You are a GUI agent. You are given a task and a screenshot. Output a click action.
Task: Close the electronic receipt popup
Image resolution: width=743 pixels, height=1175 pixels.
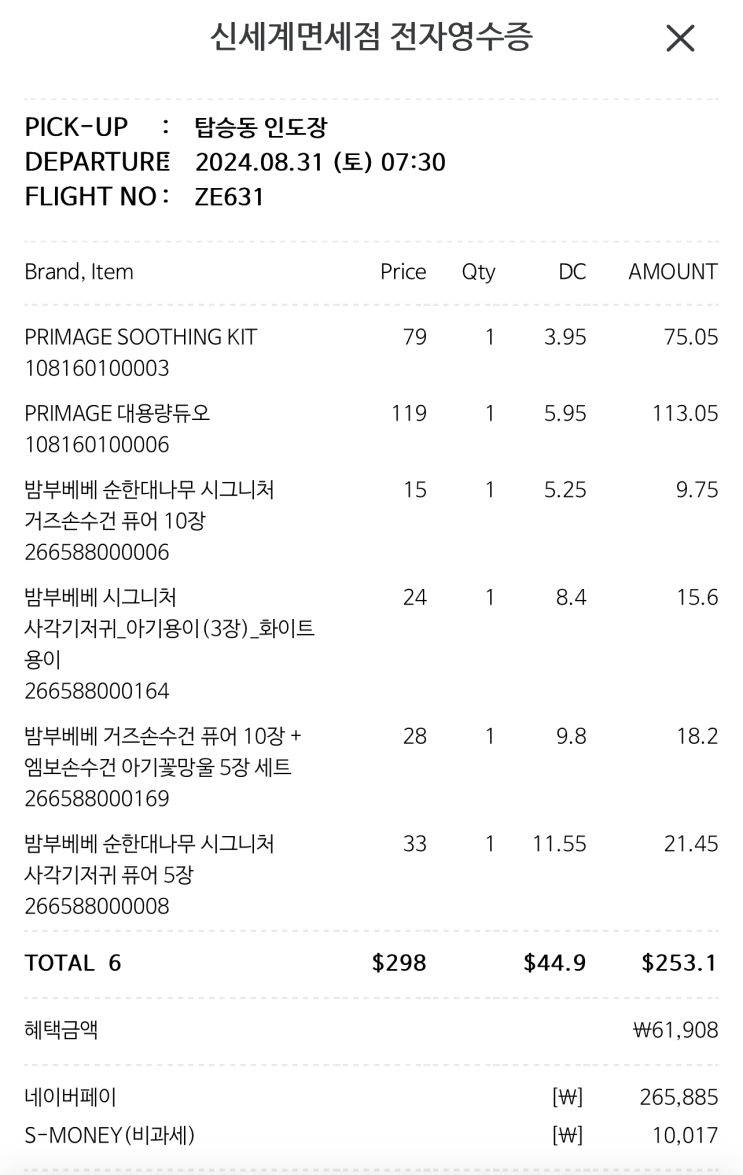(x=680, y=39)
